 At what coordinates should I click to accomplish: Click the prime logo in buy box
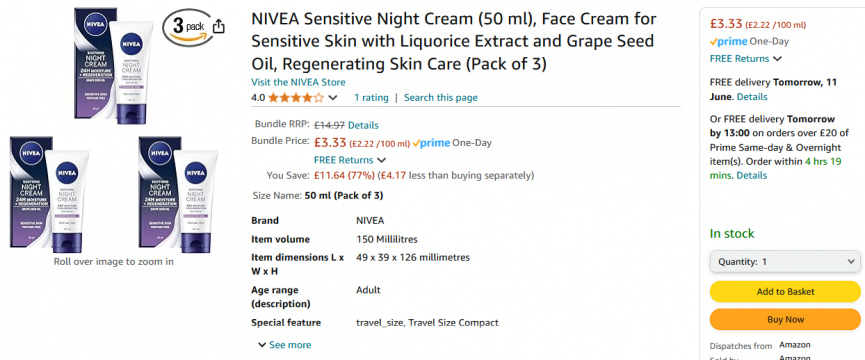tap(728, 41)
